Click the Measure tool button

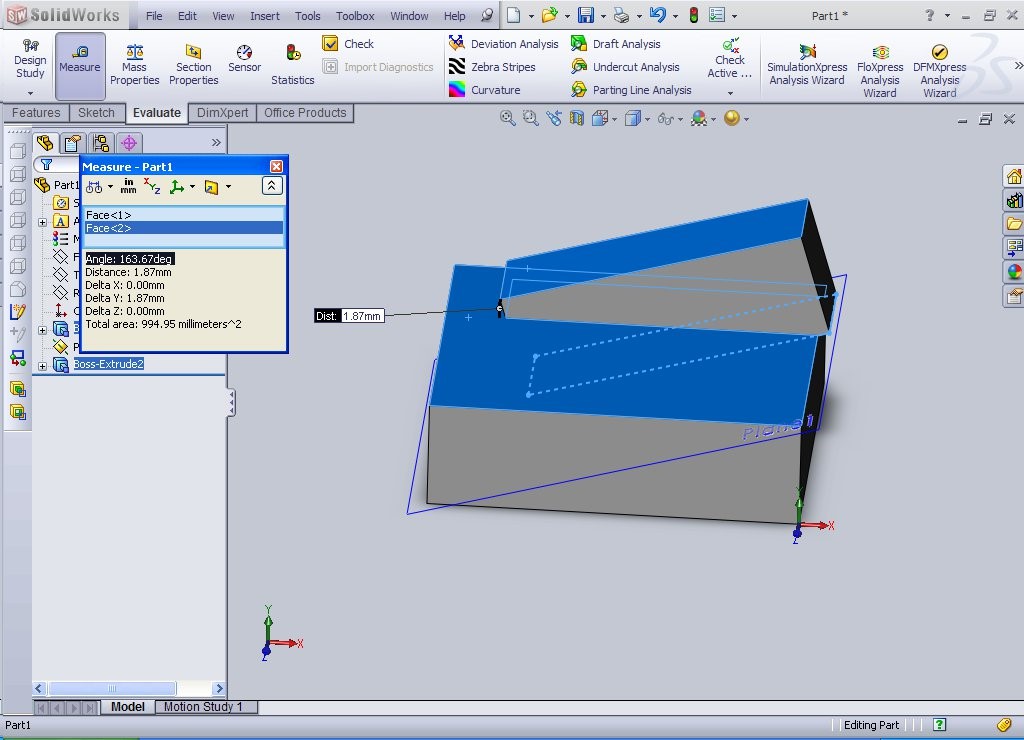tap(80, 65)
